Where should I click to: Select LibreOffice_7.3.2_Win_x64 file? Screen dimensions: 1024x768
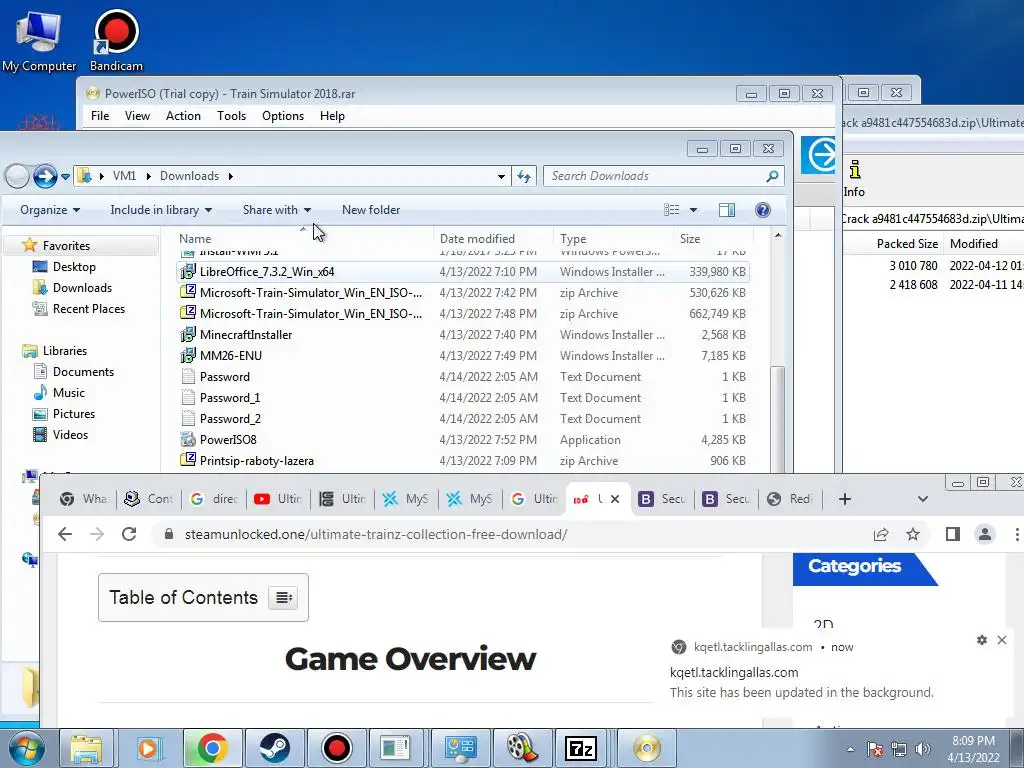(x=462, y=272)
